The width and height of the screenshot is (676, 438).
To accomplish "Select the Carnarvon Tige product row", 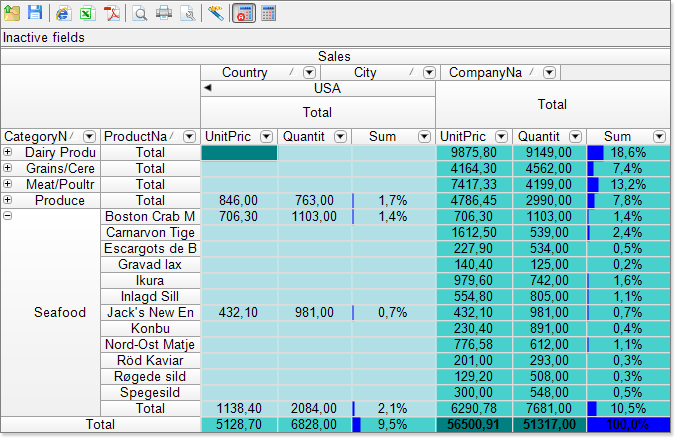I will (x=150, y=232).
